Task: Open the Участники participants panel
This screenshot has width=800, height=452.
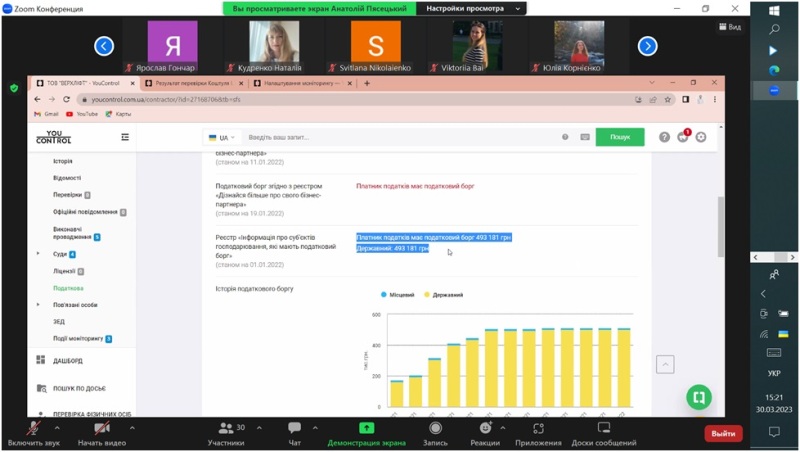Action: [226, 434]
